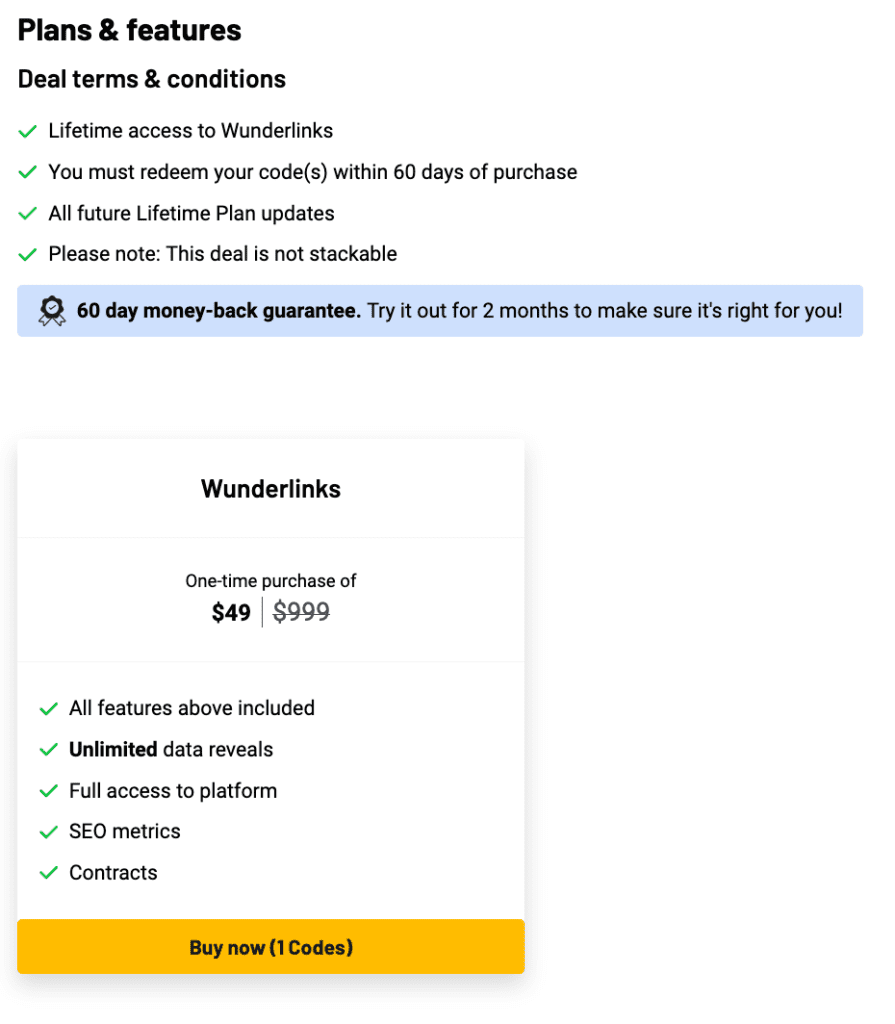Click the Contracts feature text
895x1024 pixels.
point(114,873)
